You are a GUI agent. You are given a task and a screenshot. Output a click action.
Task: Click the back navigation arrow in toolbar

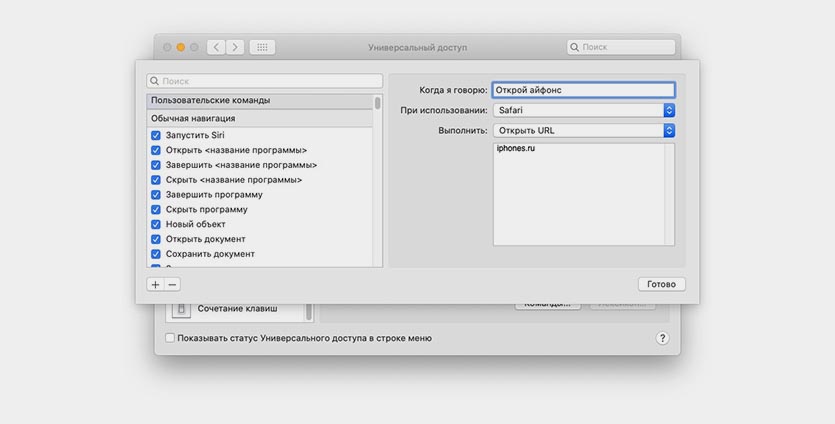[x=216, y=47]
